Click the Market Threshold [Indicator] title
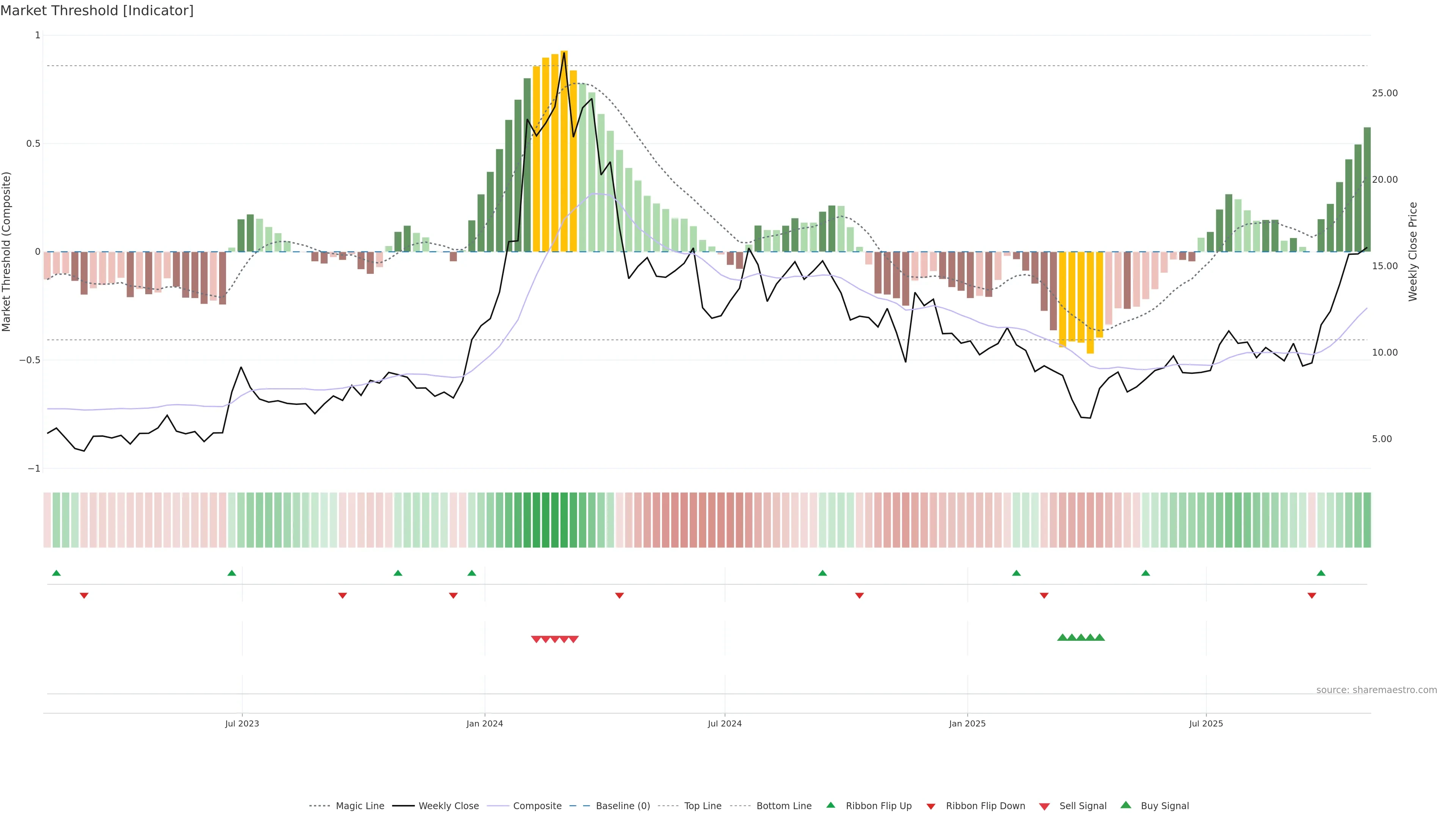1456x819 pixels. click(x=97, y=11)
